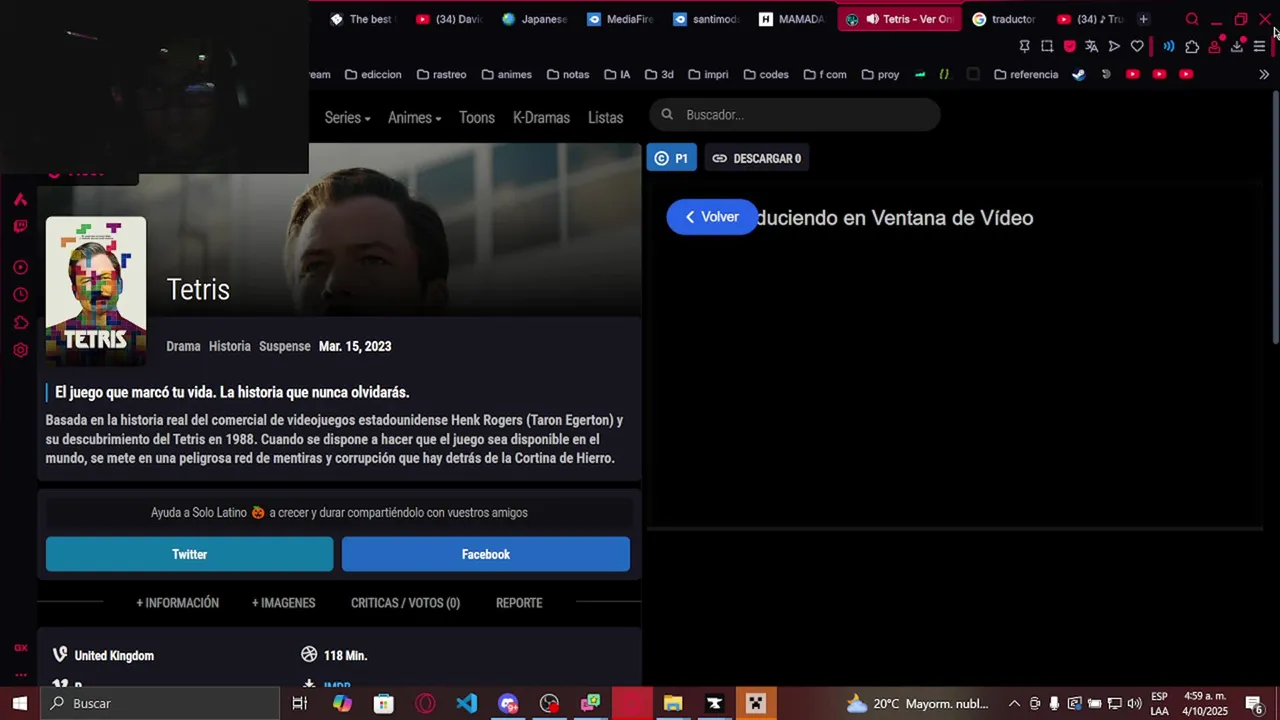Open the CRITICAS / VOTOS (0) tab

click(x=405, y=603)
